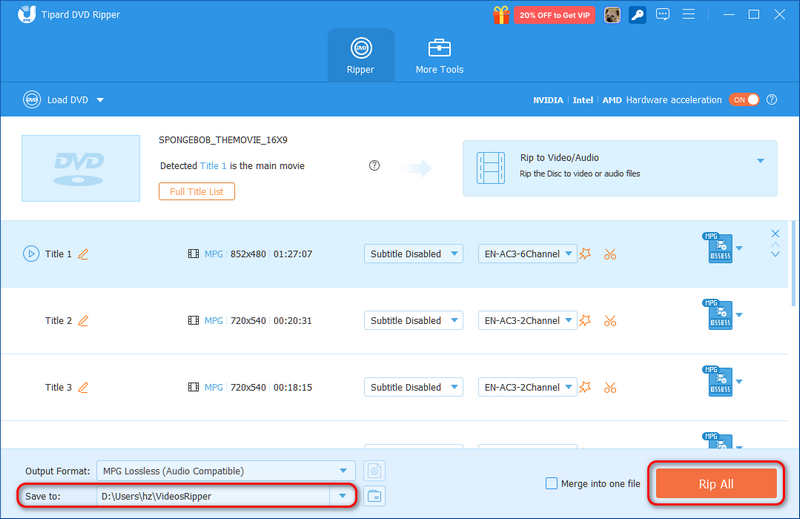
Task: Click the scissors cut icon for Title 1
Action: click(x=610, y=254)
